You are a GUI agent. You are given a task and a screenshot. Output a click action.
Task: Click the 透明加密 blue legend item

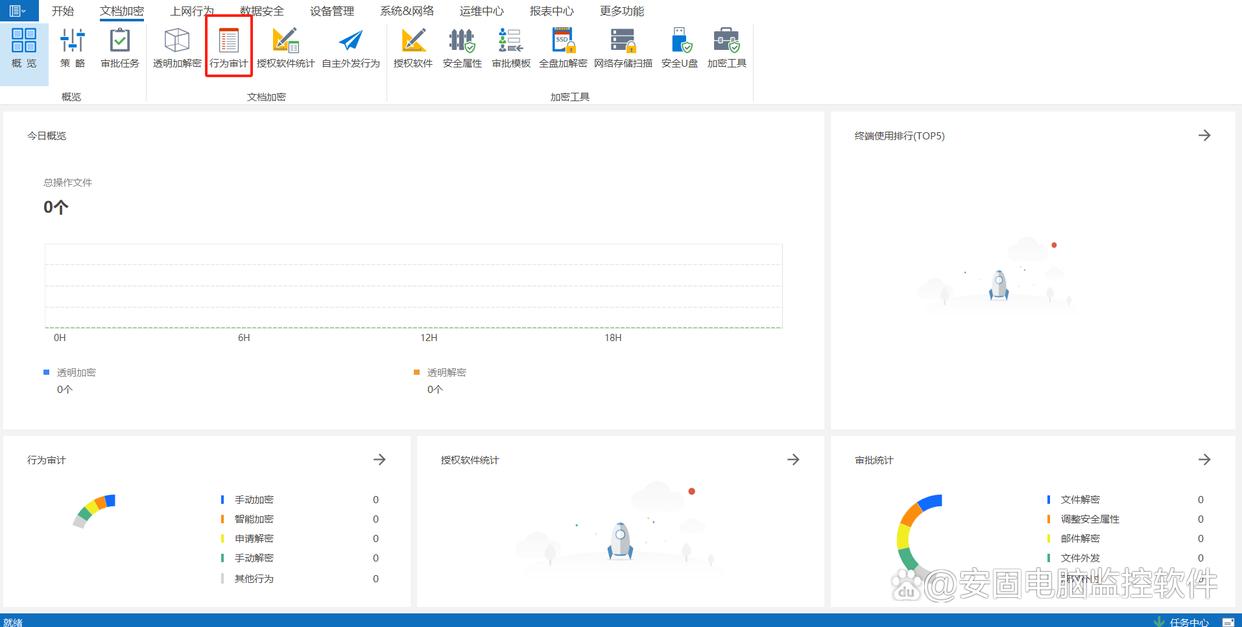(75, 372)
